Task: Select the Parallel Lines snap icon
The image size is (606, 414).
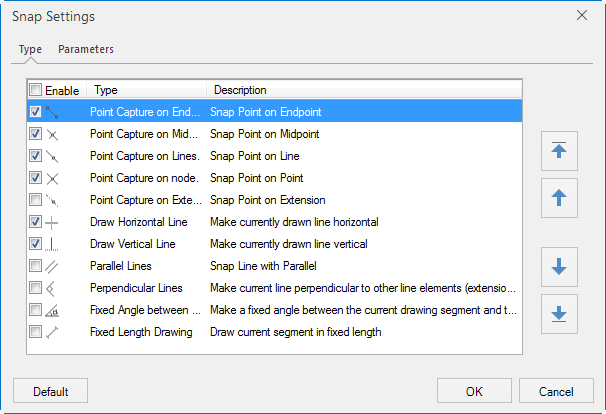Action: pos(52,266)
